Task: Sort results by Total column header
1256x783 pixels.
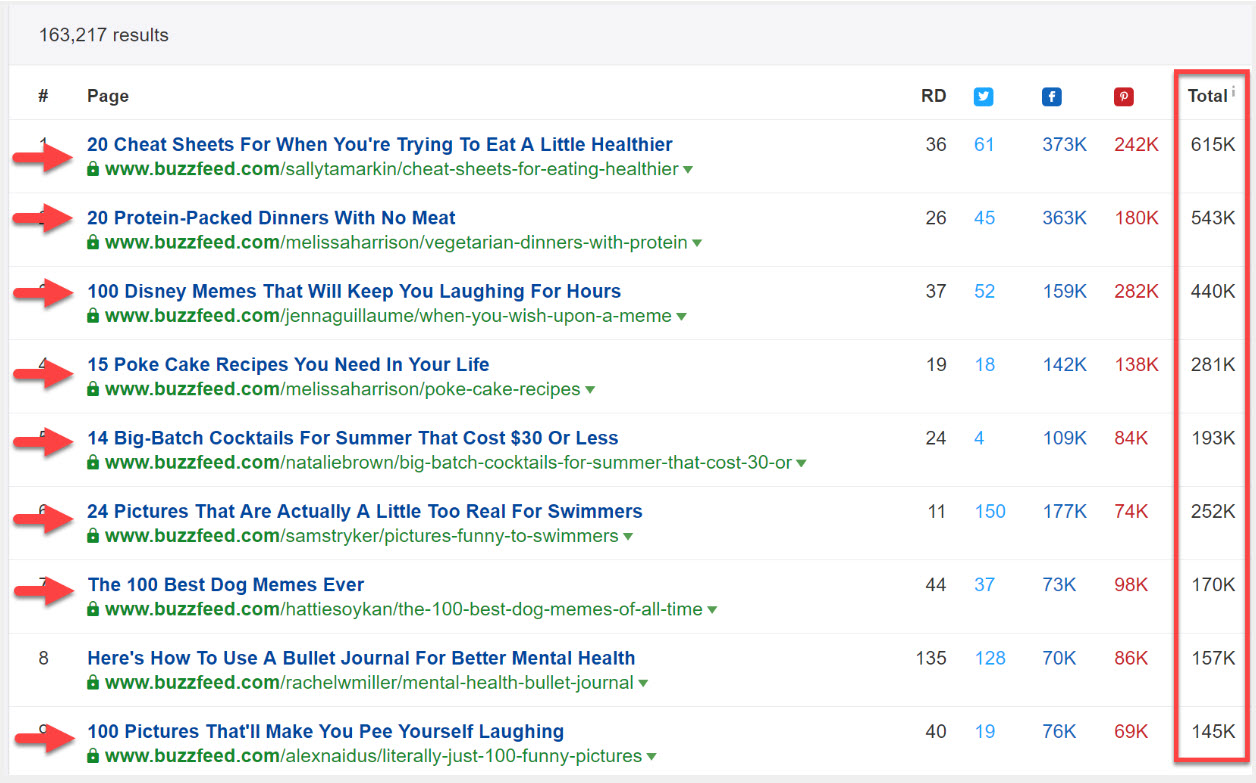Action: coord(1207,96)
